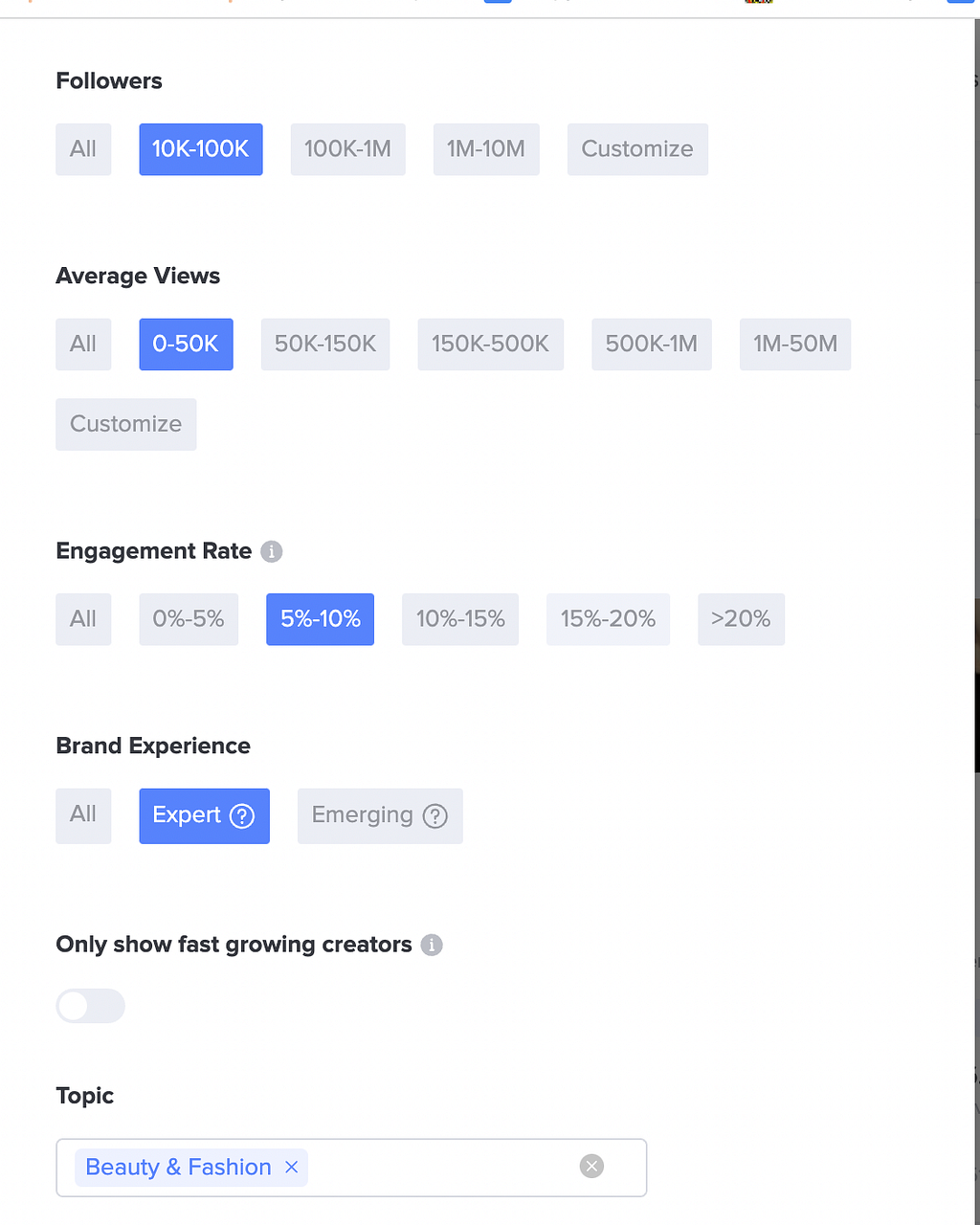980x1225 pixels.
Task: Select the 100K-1M followers option
Action: click(x=347, y=149)
